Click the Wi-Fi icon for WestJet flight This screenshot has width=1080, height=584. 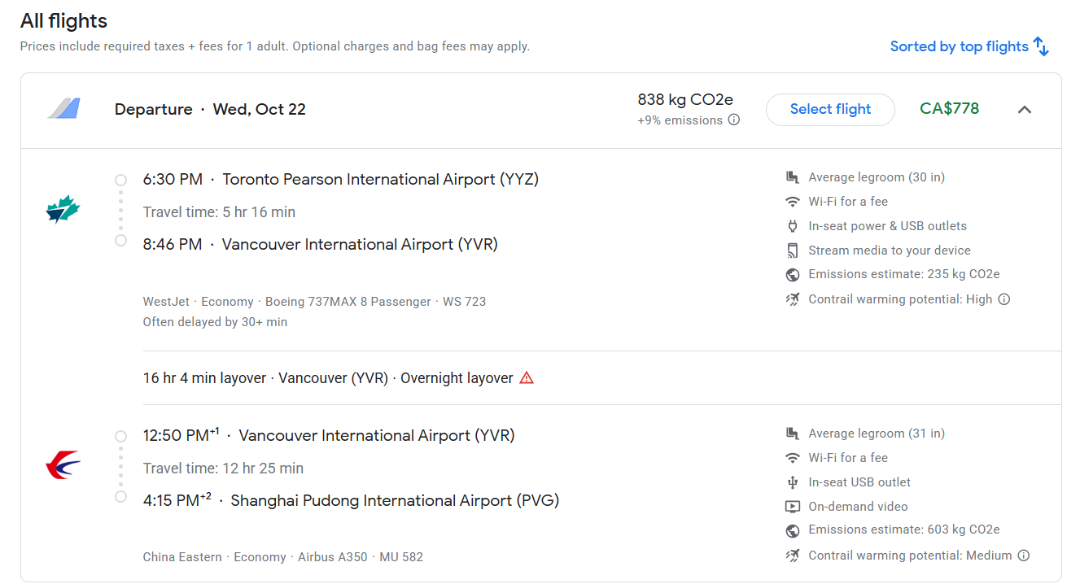click(792, 201)
